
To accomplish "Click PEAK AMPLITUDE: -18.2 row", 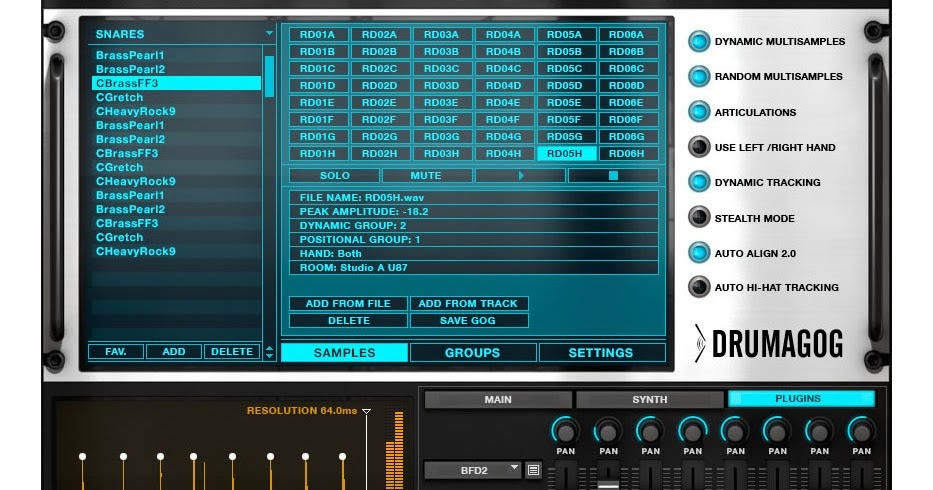I will pyautogui.click(x=474, y=211).
